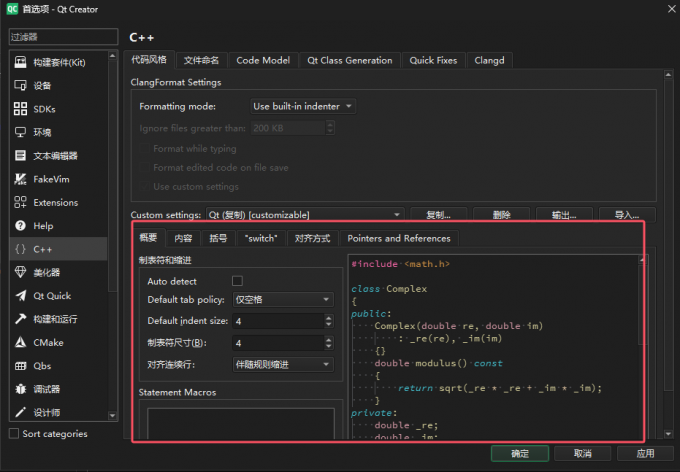680x472 pixels.
Task: Select the CMake category icon
Action: (x=20, y=342)
